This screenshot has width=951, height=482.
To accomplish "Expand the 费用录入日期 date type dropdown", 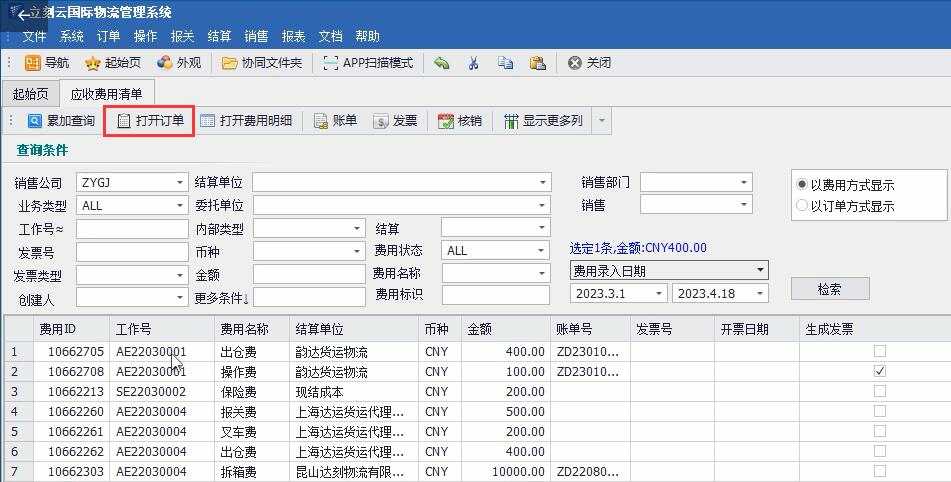I will click(x=761, y=271).
